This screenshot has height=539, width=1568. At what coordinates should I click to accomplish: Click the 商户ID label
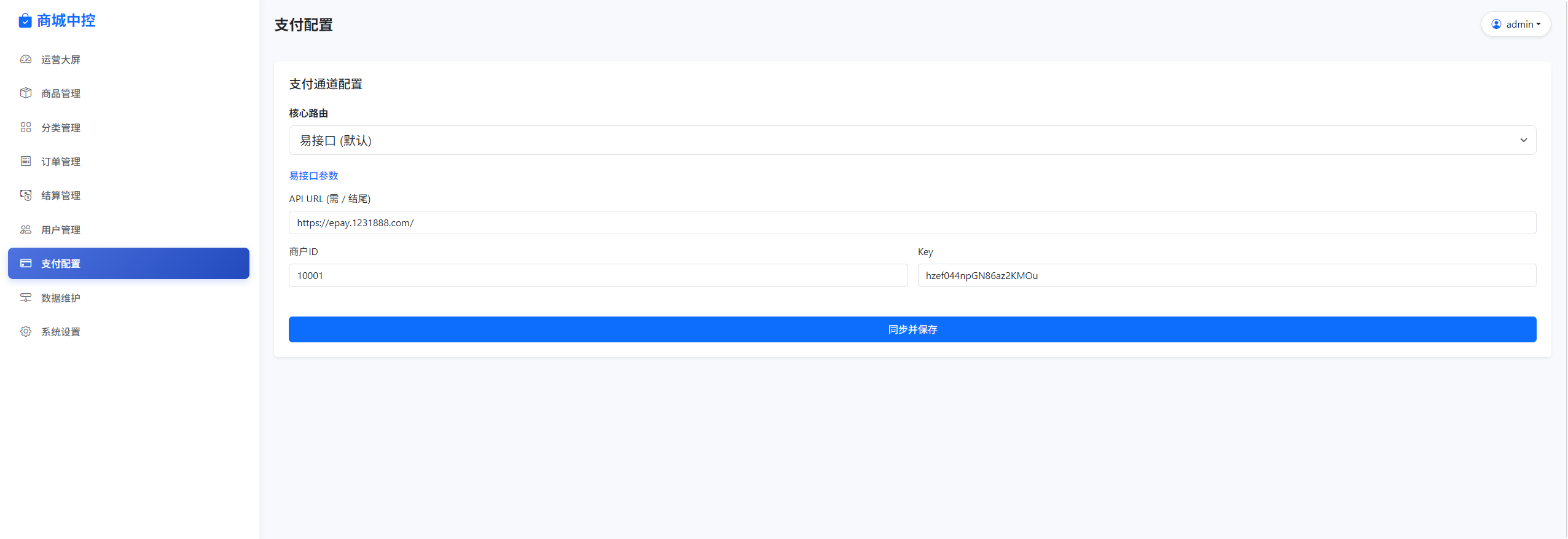(x=304, y=251)
